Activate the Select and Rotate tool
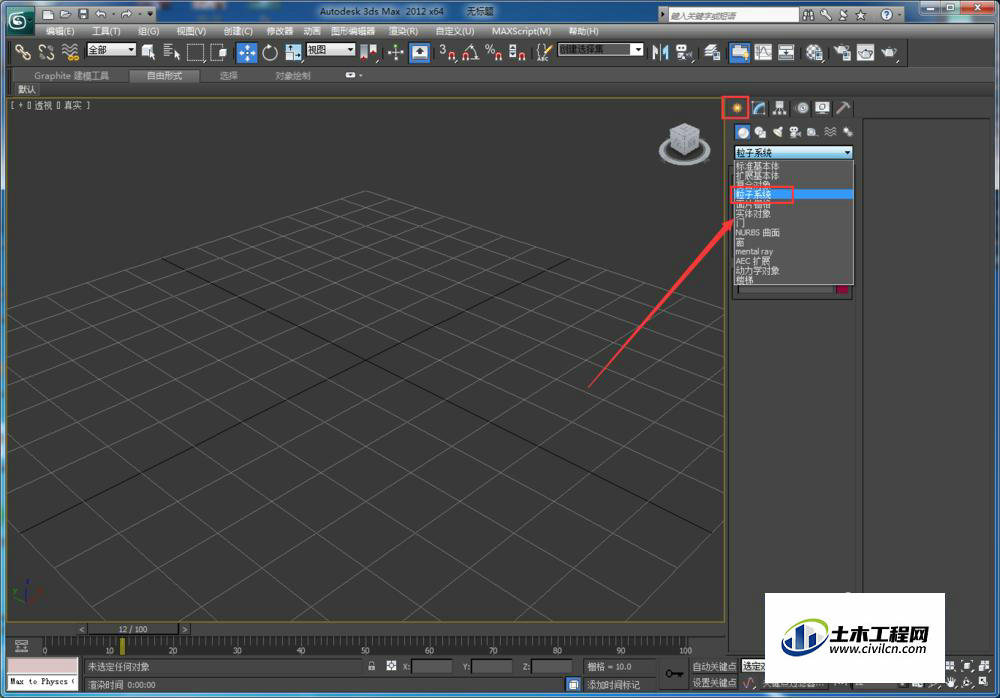 [x=270, y=52]
